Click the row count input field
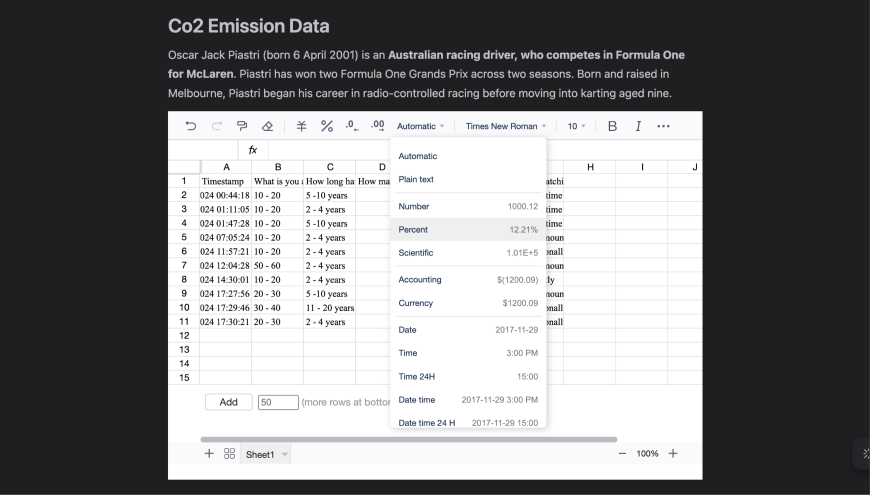The height and width of the screenshot is (495, 870). click(x=278, y=402)
